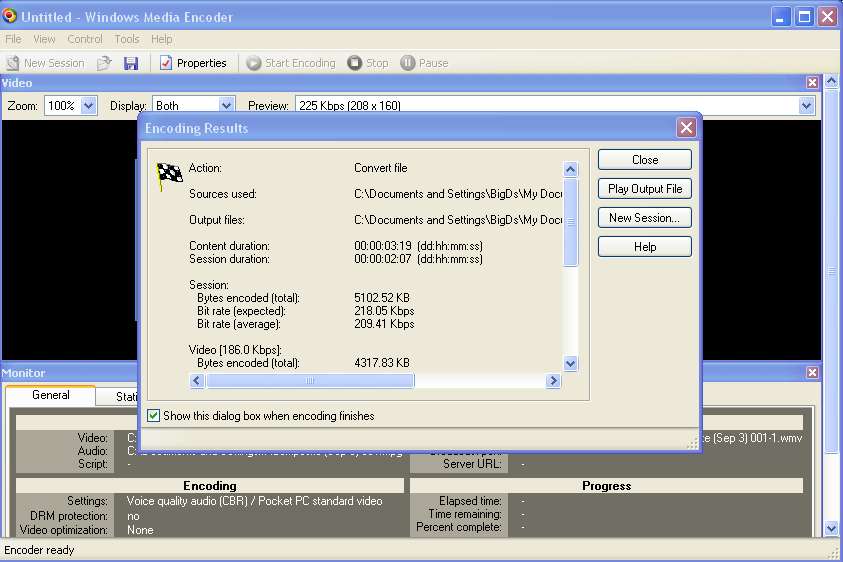Click the 209.41 Kbps average bit rate
843x562 pixels.
(384, 324)
